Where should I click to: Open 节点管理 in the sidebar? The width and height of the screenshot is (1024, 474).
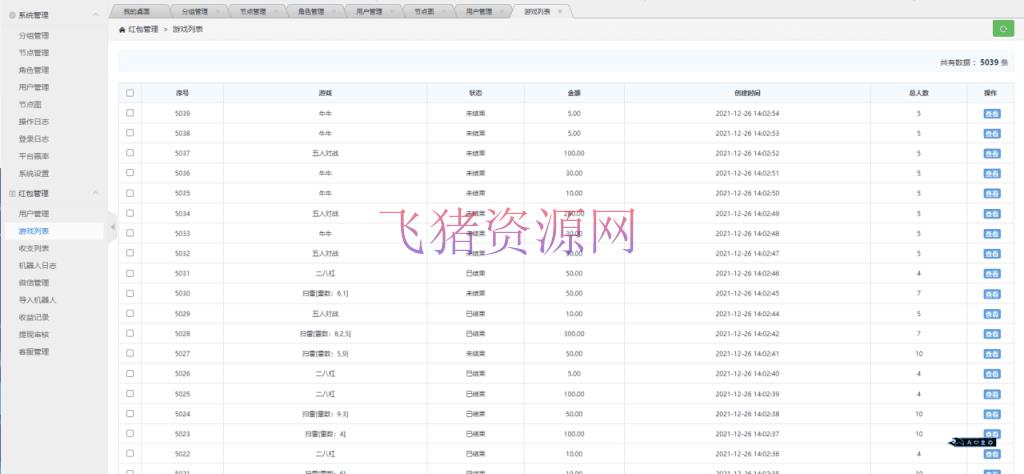tap(34, 53)
